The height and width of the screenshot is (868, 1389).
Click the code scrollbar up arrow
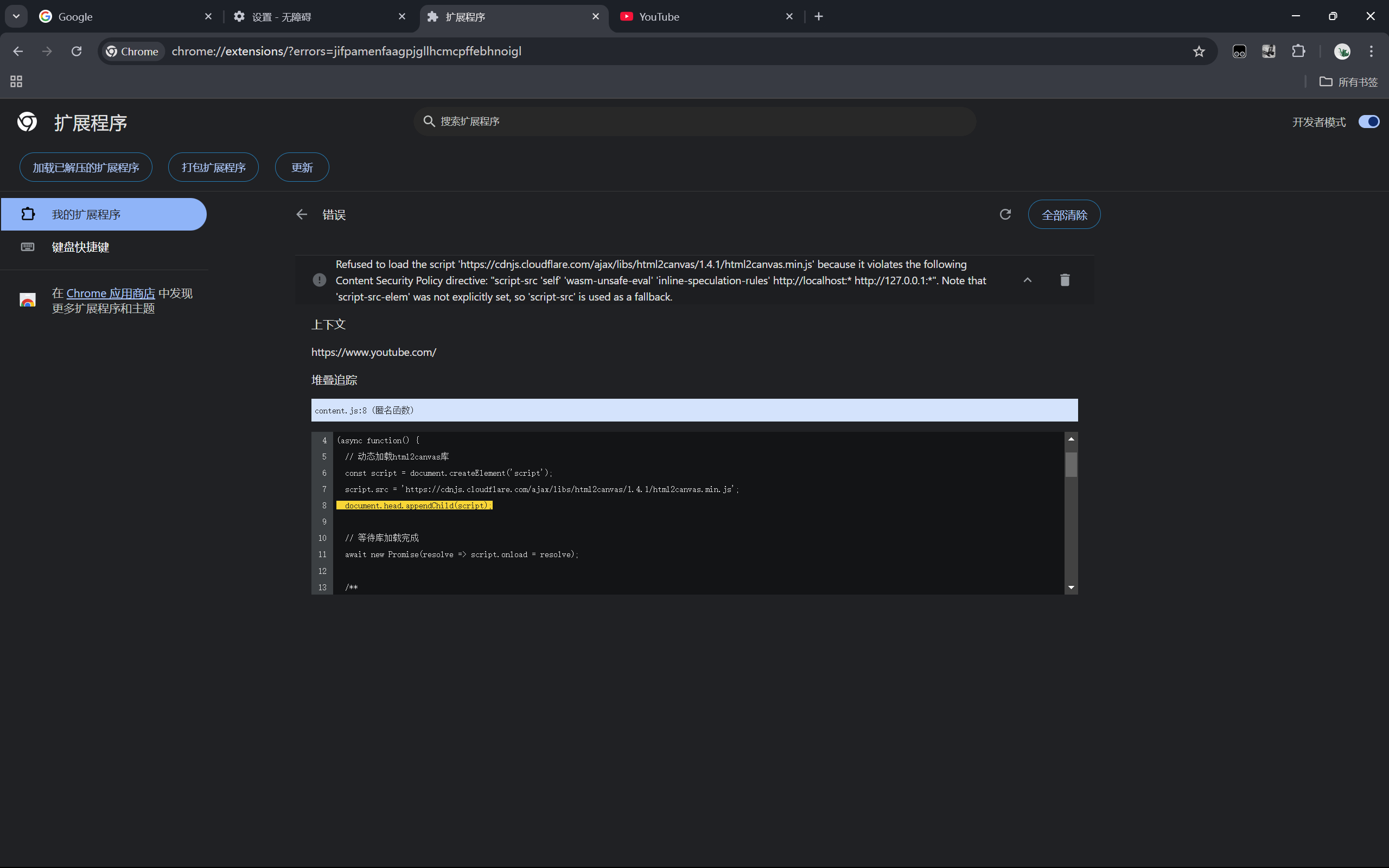point(1071,438)
